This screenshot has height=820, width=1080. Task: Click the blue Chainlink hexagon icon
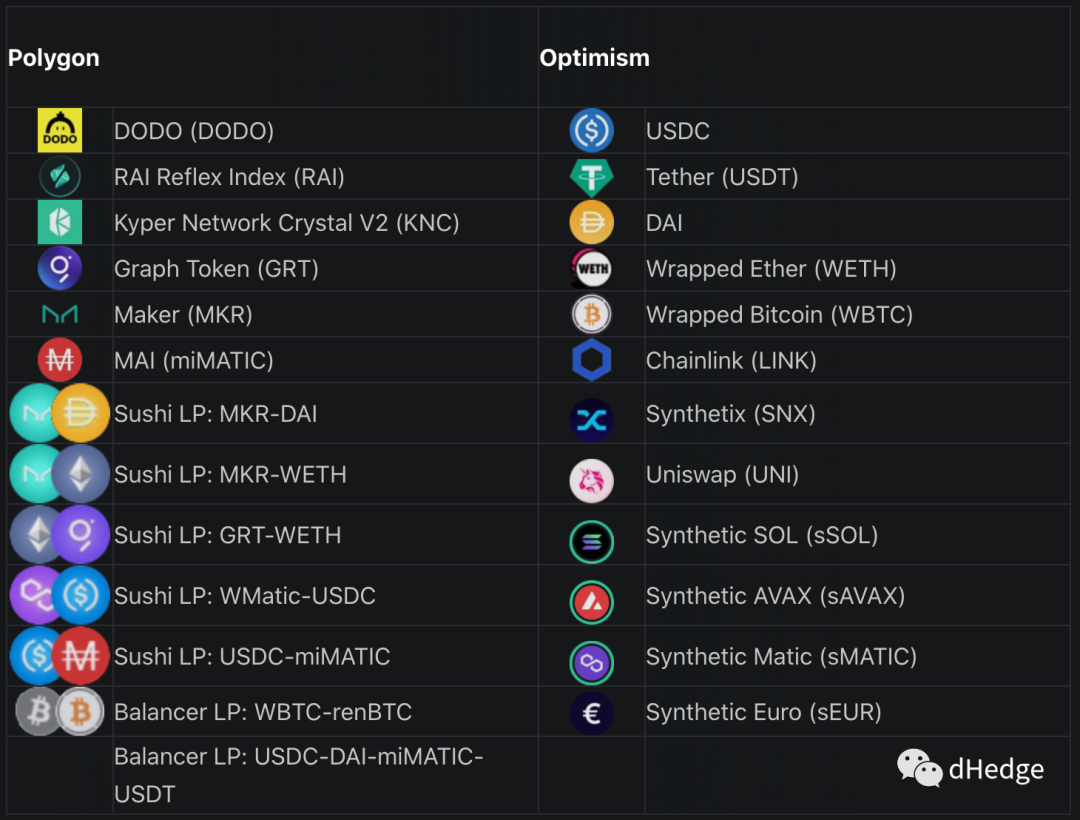[x=592, y=360]
